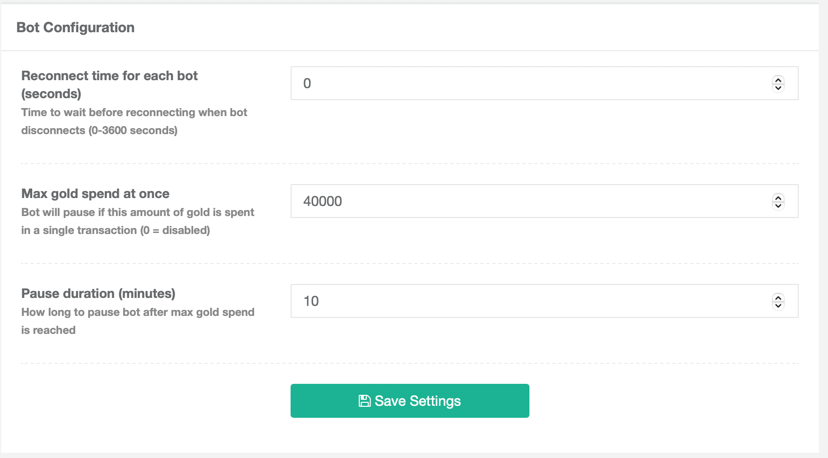
Task: Lower Pause duration with the down arrow
Action: pos(778,306)
